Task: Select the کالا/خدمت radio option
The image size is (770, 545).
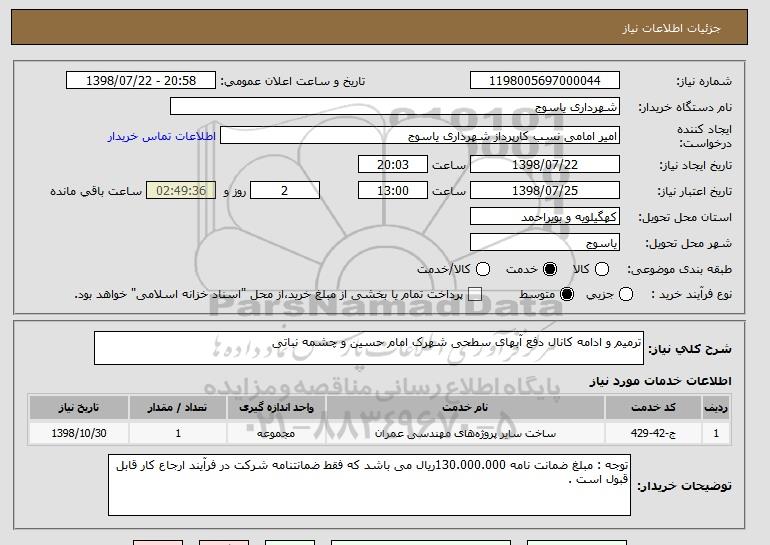Action: (x=483, y=269)
